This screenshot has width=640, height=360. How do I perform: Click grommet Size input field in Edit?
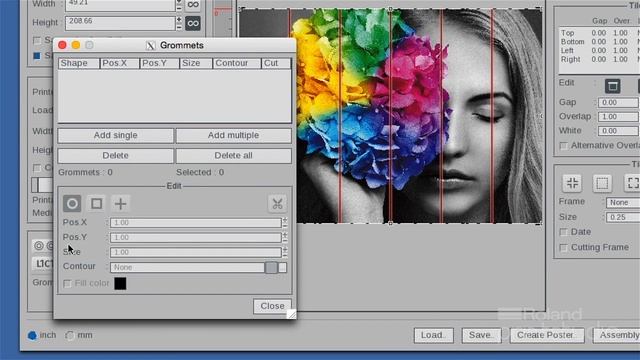tap(196, 252)
